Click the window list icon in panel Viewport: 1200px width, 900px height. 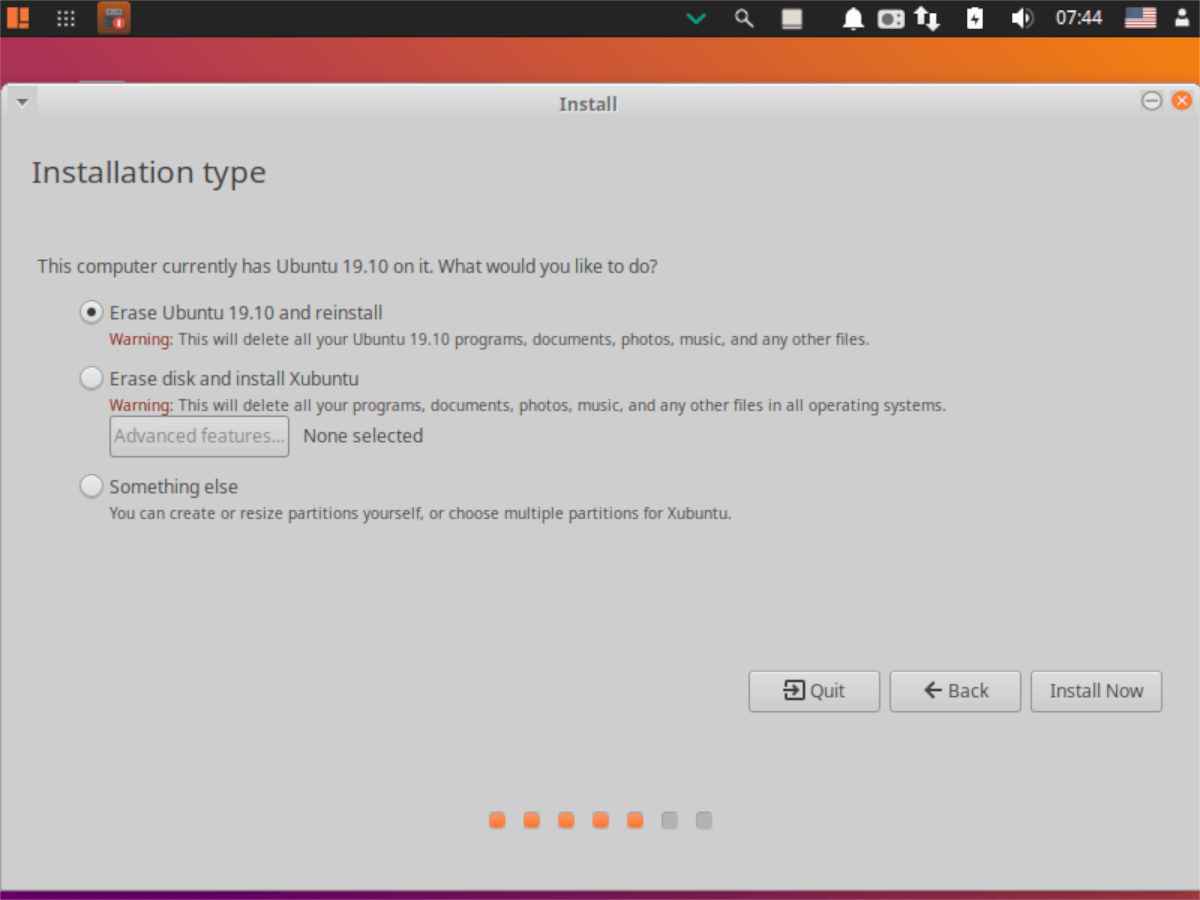pyautogui.click(x=792, y=18)
